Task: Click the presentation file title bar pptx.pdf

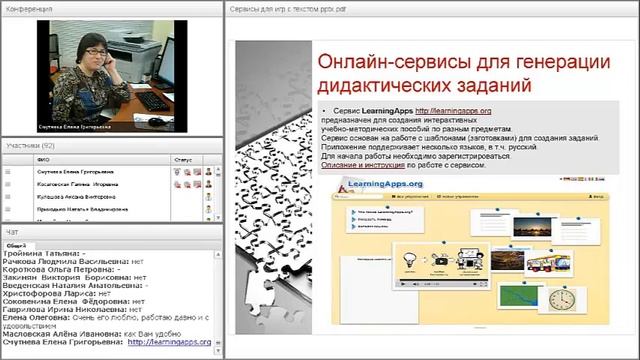Action: pos(432,9)
